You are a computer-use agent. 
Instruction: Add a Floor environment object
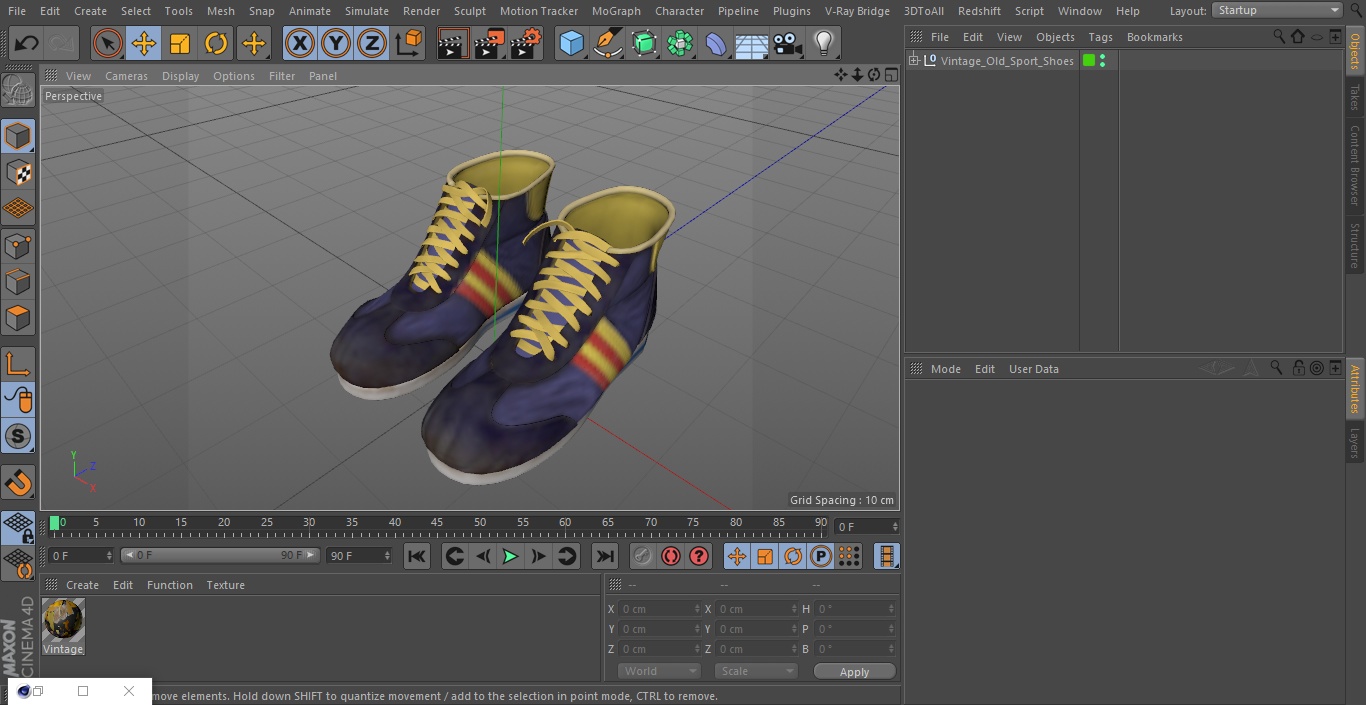coord(752,43)
